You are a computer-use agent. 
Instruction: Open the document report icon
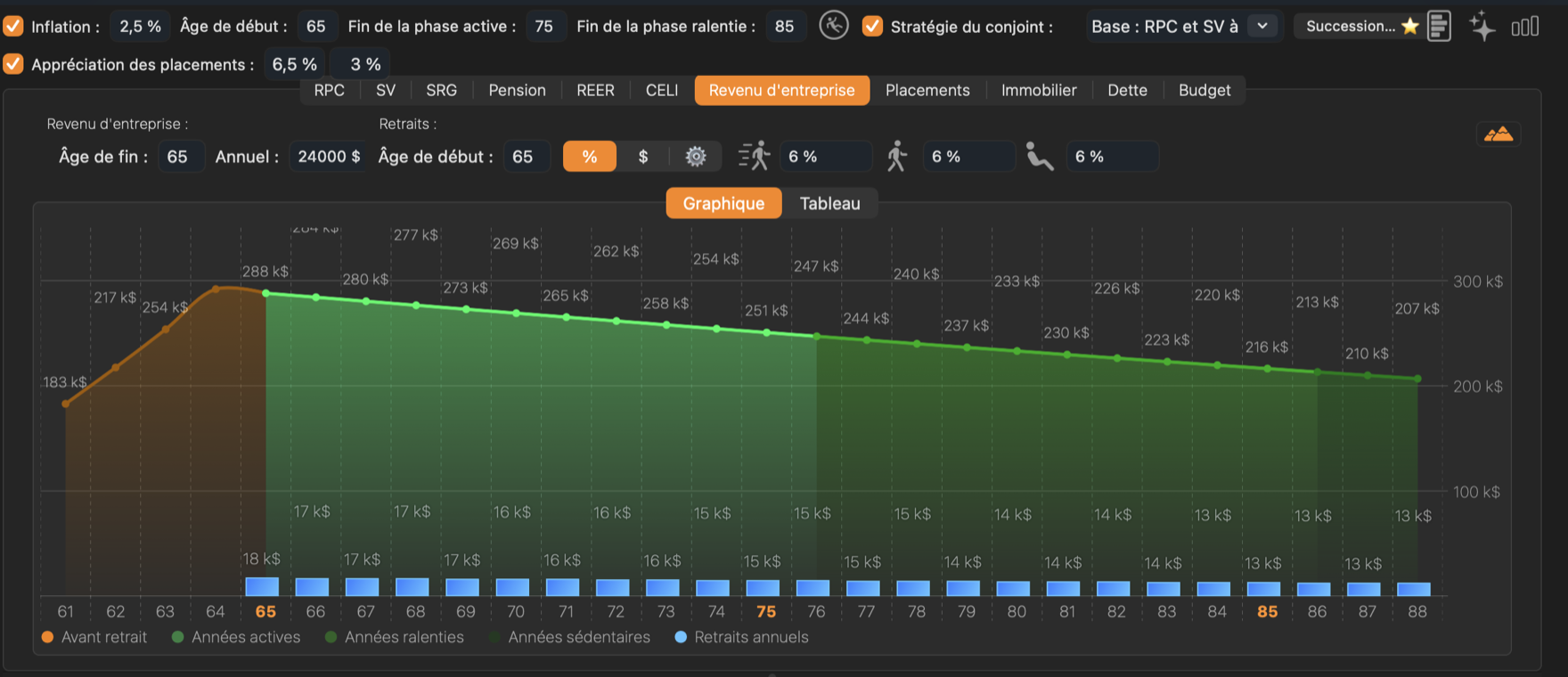coord(1439,26)
